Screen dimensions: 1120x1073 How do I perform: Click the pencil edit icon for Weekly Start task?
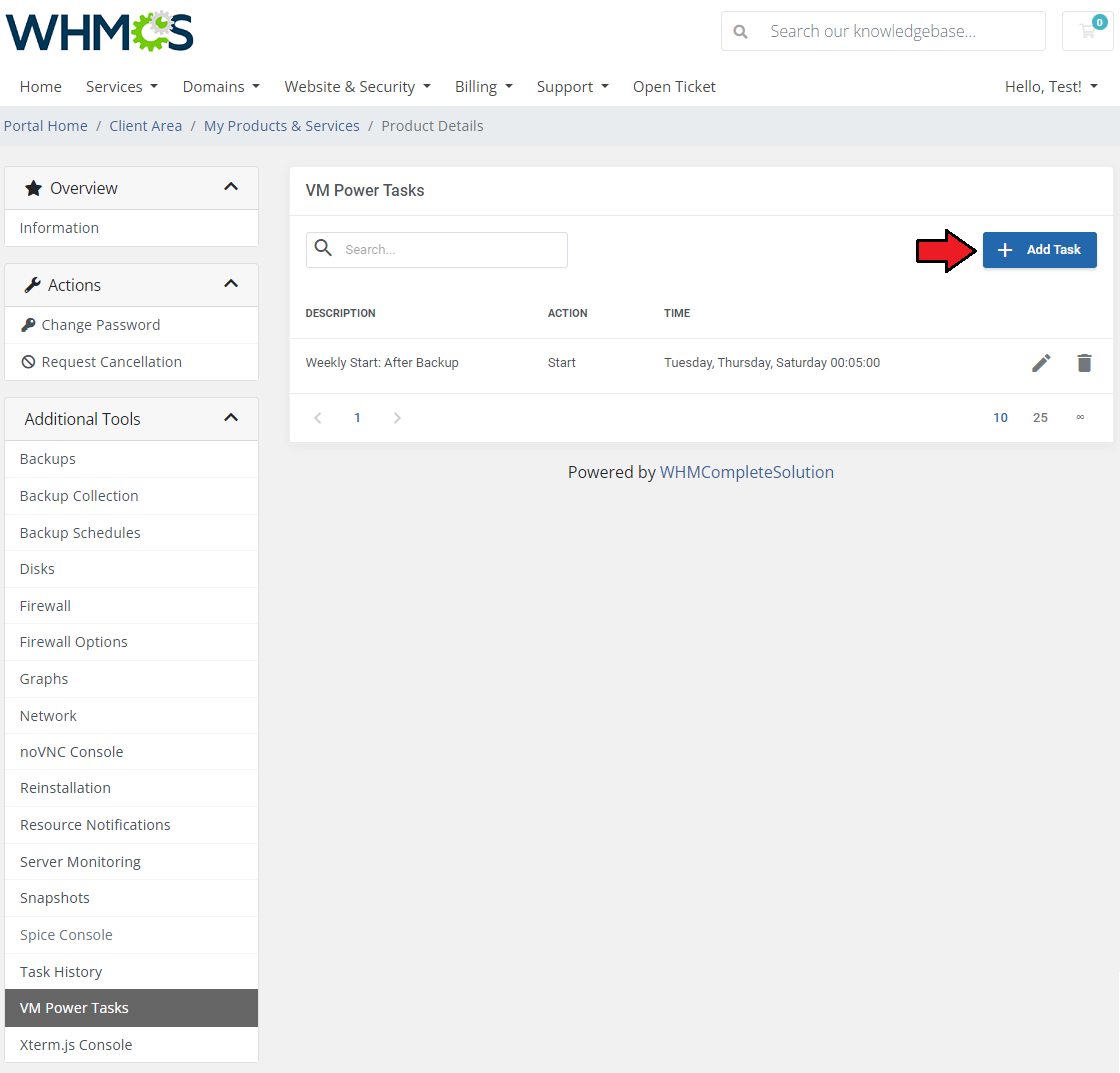tap(1041, 363)
